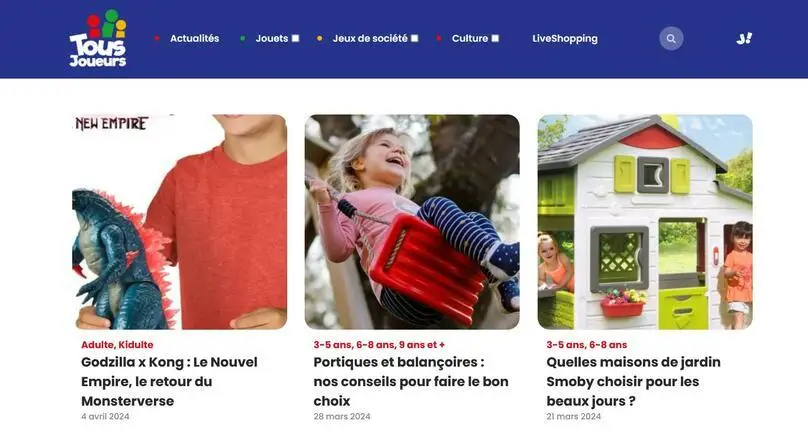Open the Actualités menu item
The image size is (808, 441).
(194, 39)
